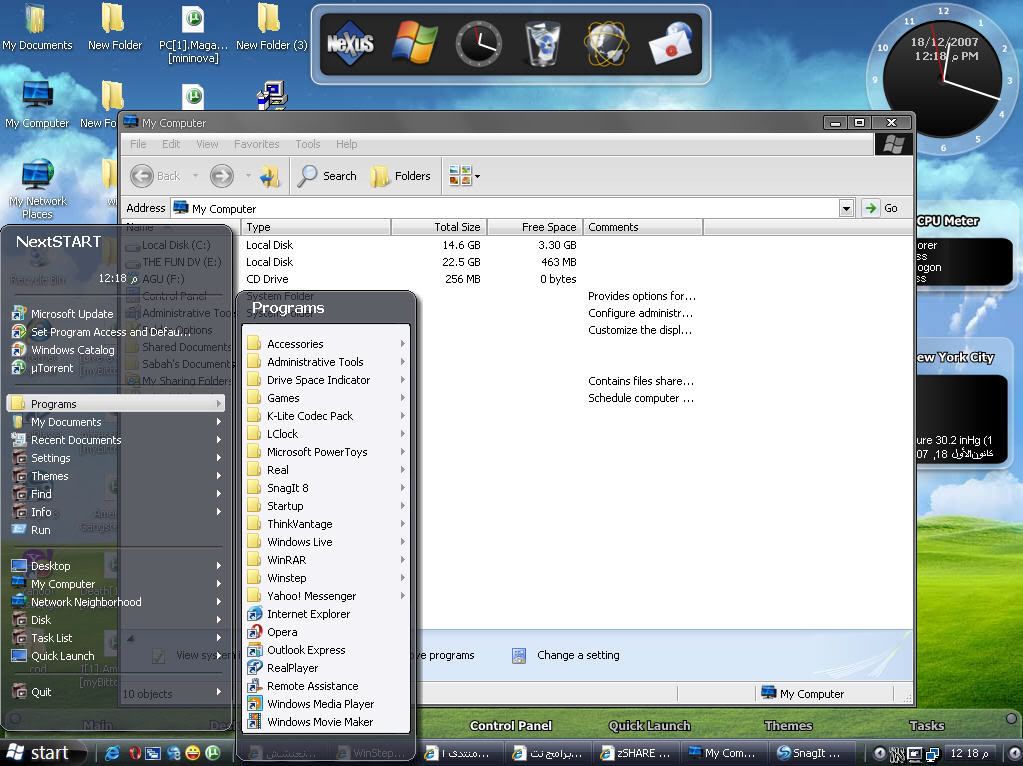
Task: Click the Forward arrow in My Computer toolbar
Action: (x=222, y=176)
